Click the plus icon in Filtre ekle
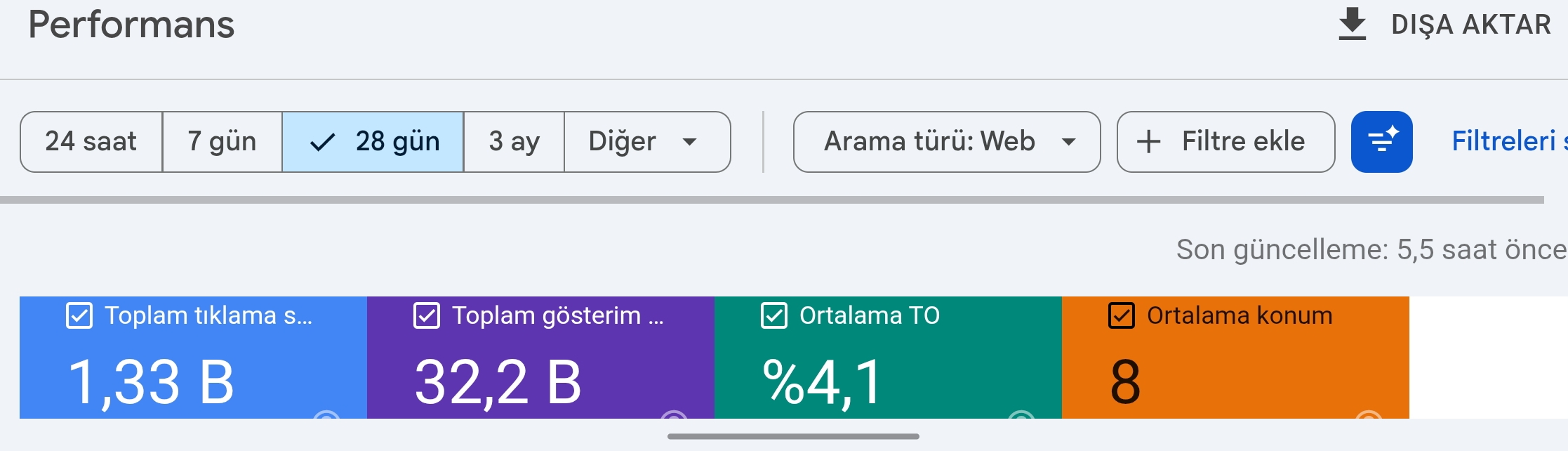This screenshot has width=1568, height=451. click(x=1148, y=142)
